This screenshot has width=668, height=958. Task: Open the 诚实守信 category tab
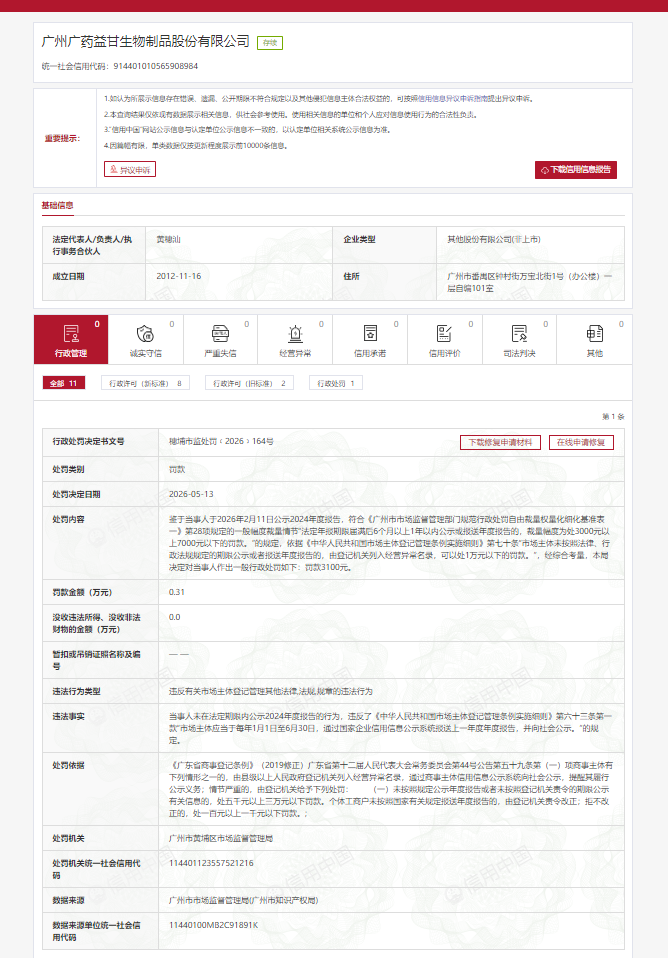(x=145, y=340)
